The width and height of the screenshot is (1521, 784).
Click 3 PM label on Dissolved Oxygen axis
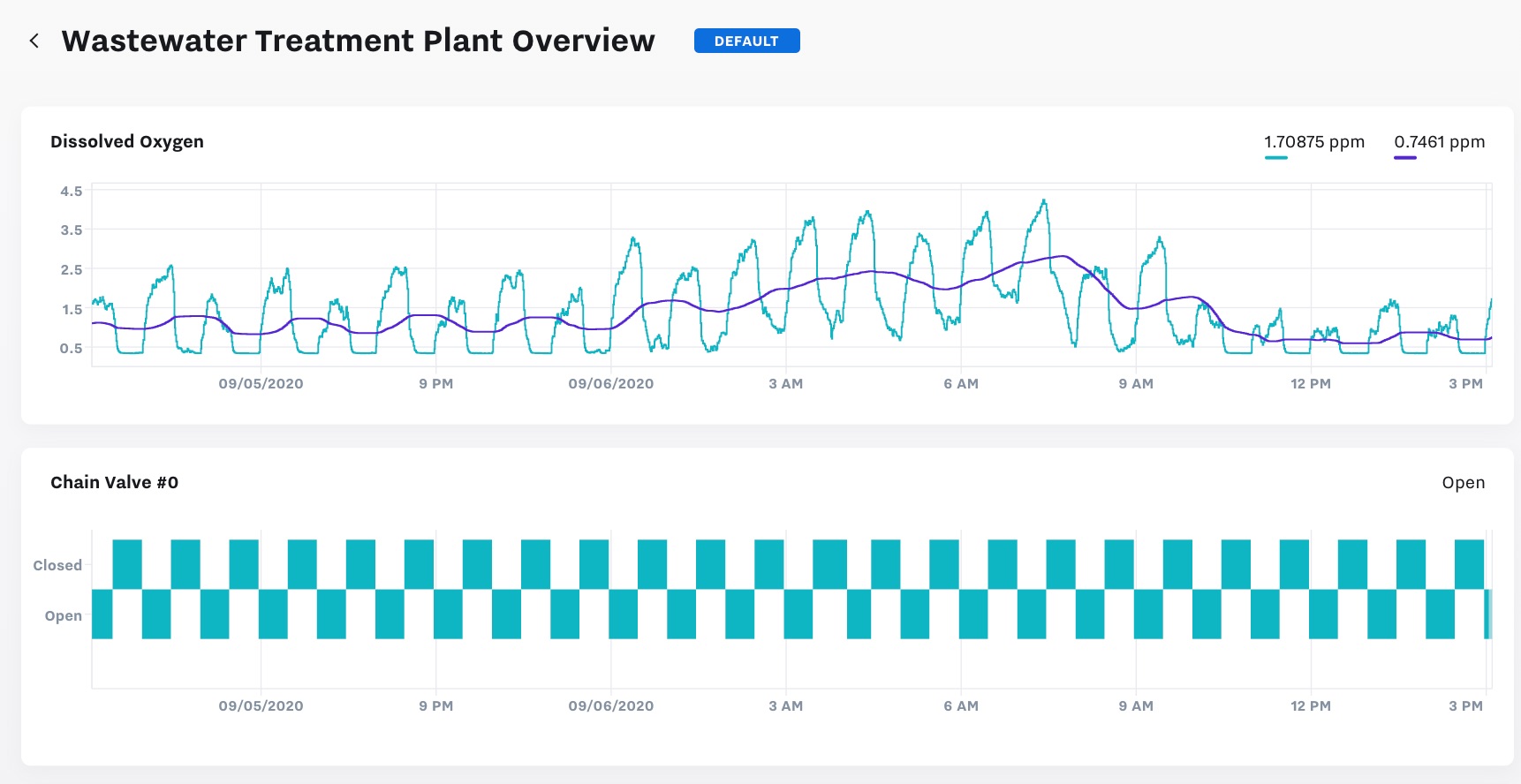coord(1466,383)
